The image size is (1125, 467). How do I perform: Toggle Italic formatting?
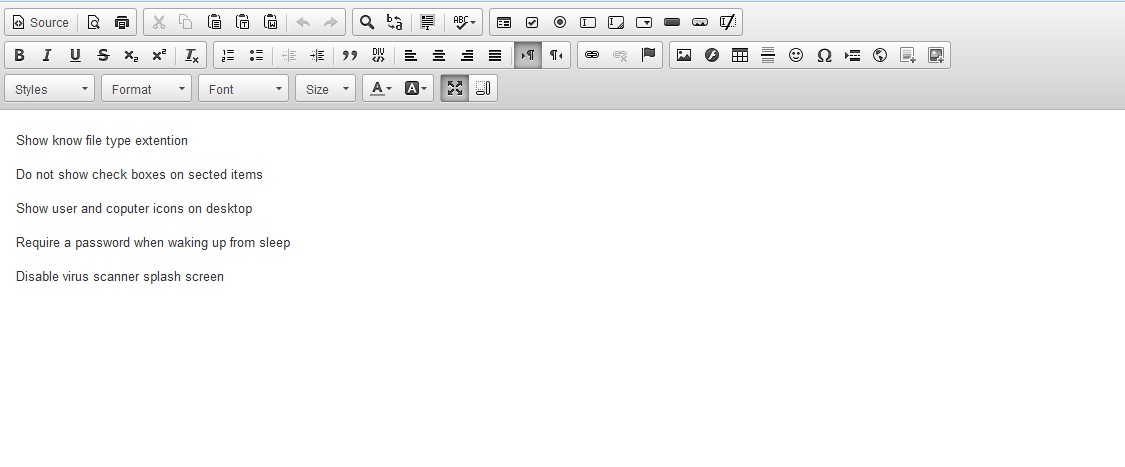coord(47,56)
